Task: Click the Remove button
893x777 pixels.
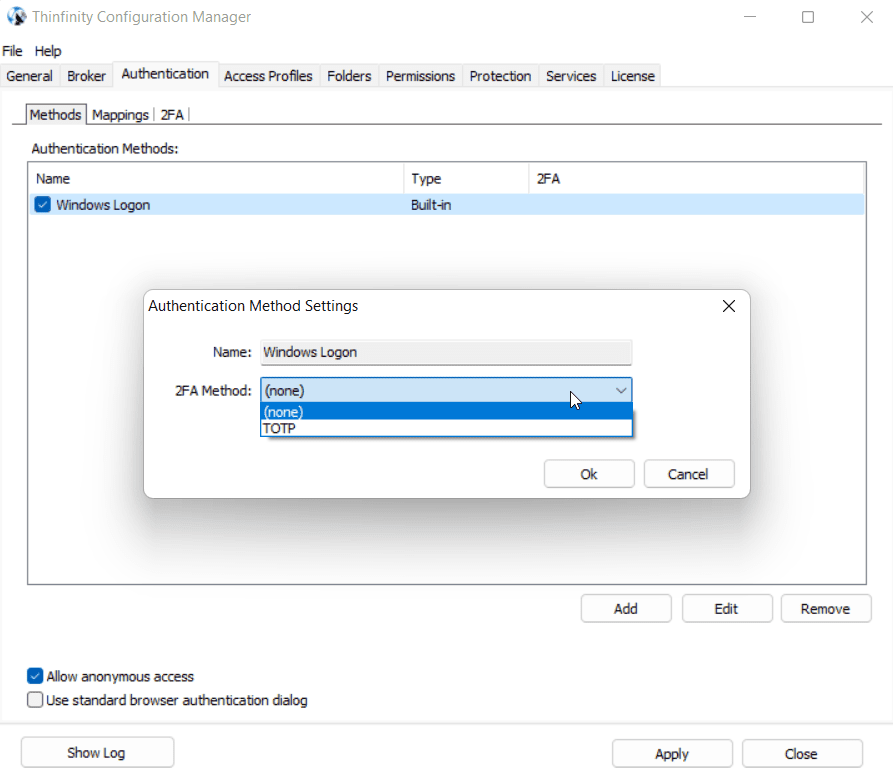Action: click(826, 608)
